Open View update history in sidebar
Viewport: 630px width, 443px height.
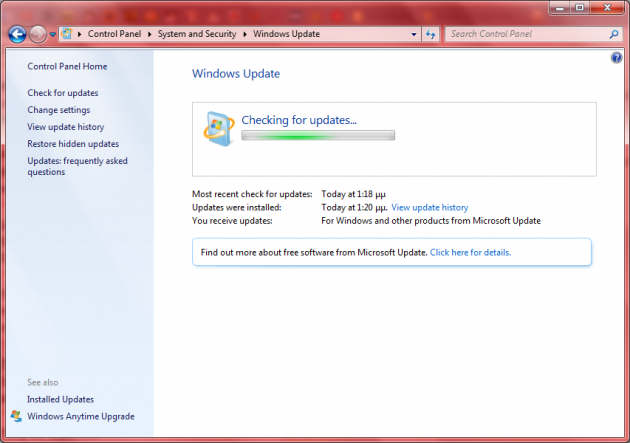pyautogui.click(x=65, y=127)
